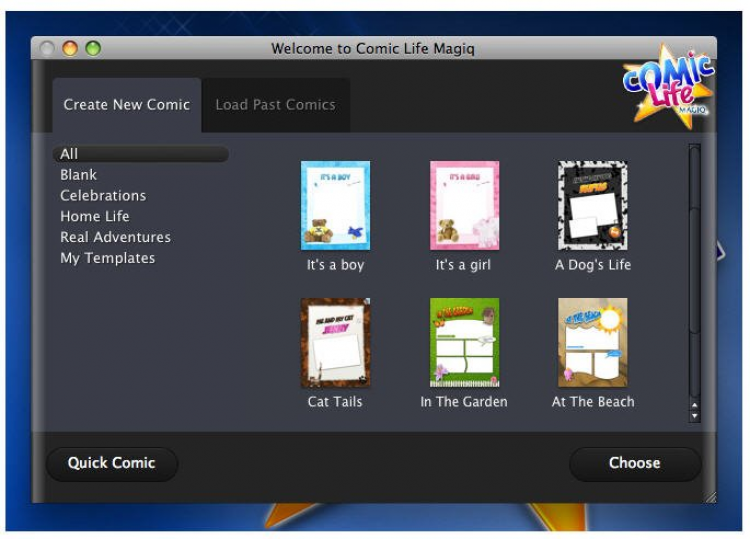Select the In The Garden template thumbnail
Screen dimensions: 750x539
[464, 343]
